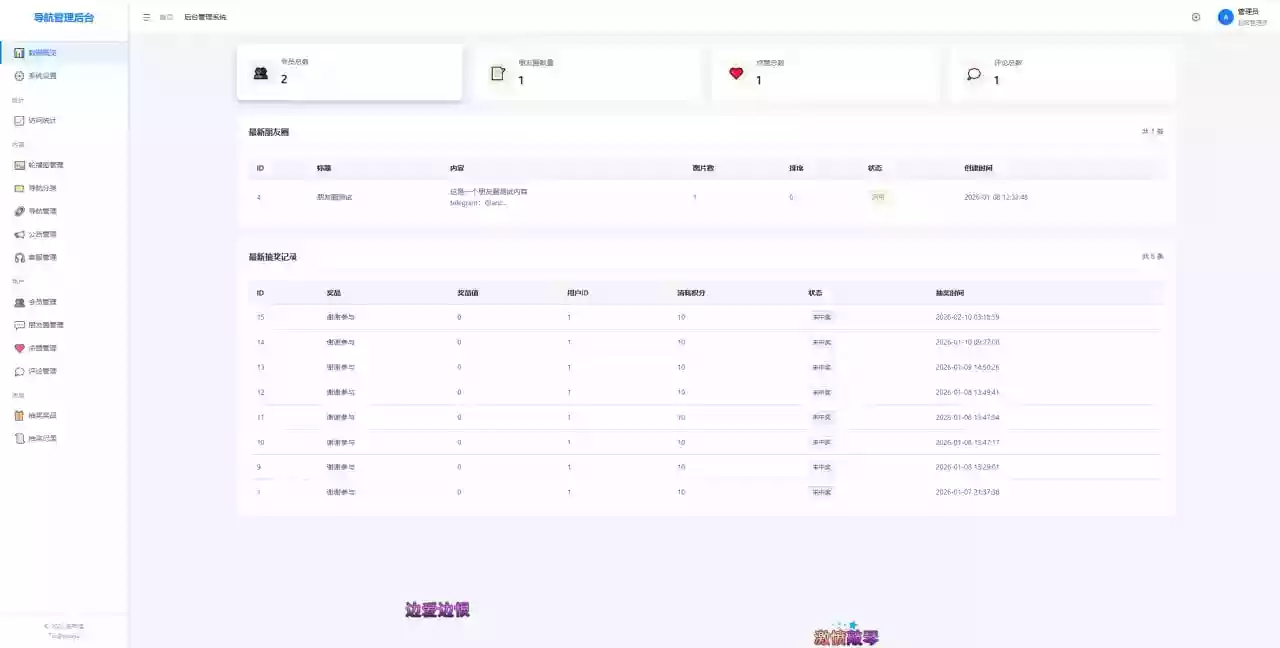Go to 会员管理 menu item
This screenshot has height=648, width=1280.
coord(42,302)
